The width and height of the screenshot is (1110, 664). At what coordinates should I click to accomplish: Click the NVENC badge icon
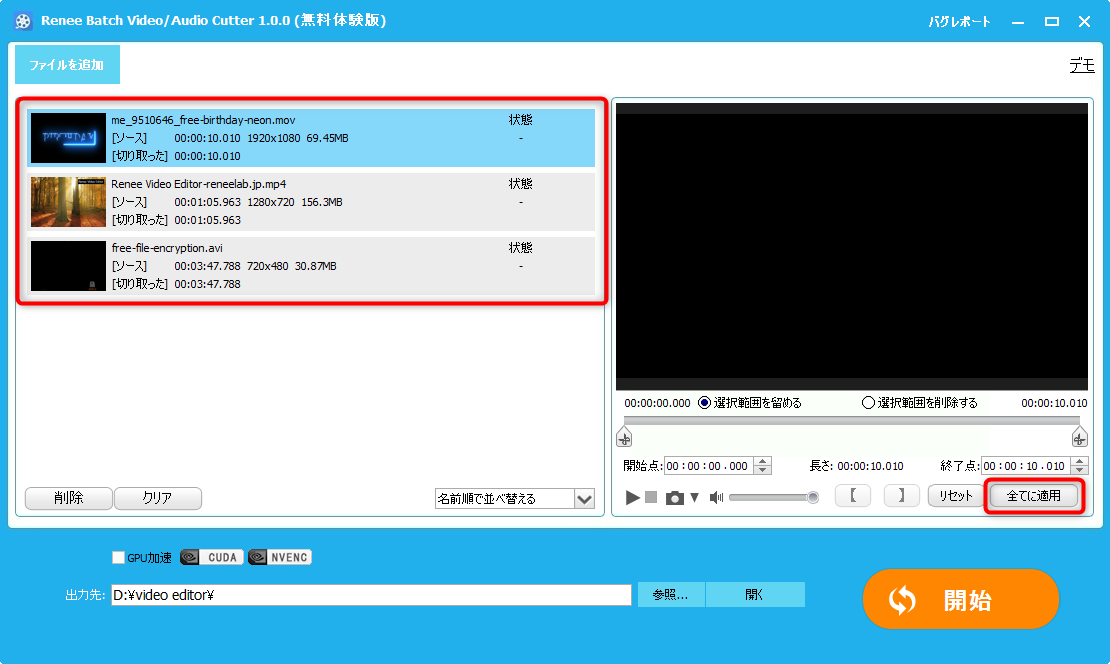pos(280,557)
